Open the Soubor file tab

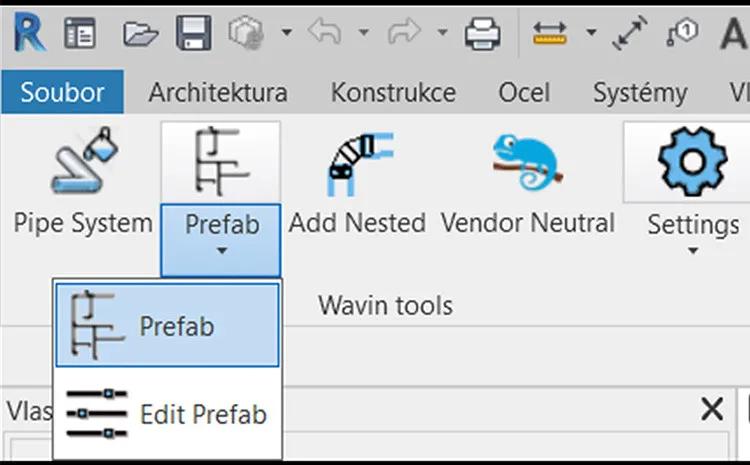tap(62, 93)
